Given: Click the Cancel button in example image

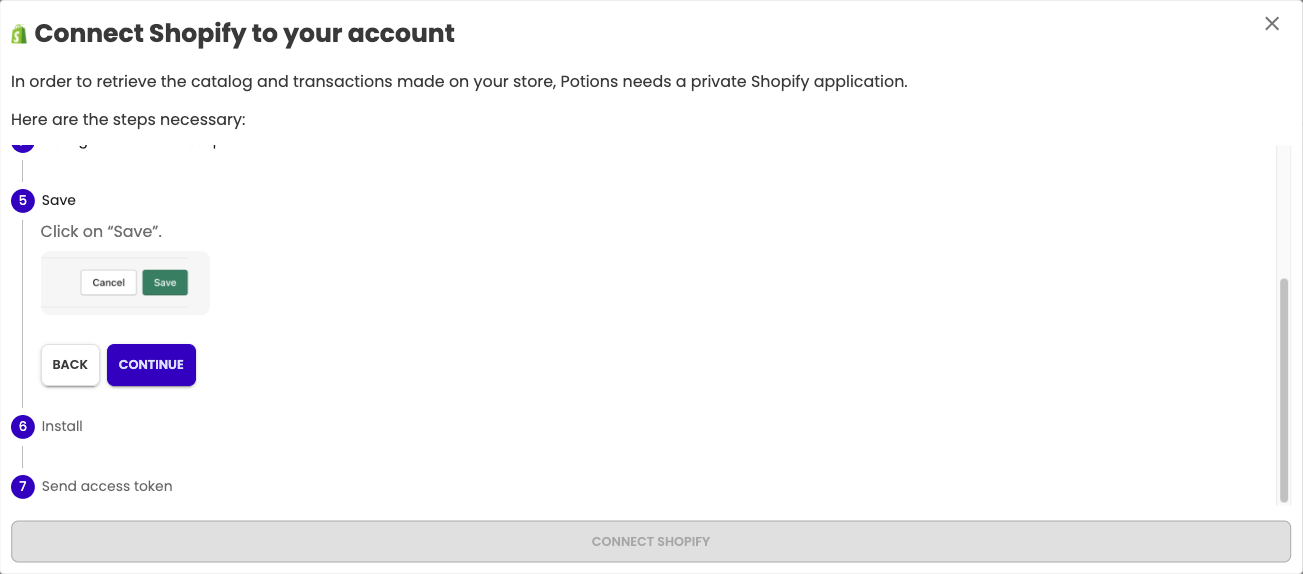Looking at the screenshot, I should pyautogui.click(x=108, y=282).
